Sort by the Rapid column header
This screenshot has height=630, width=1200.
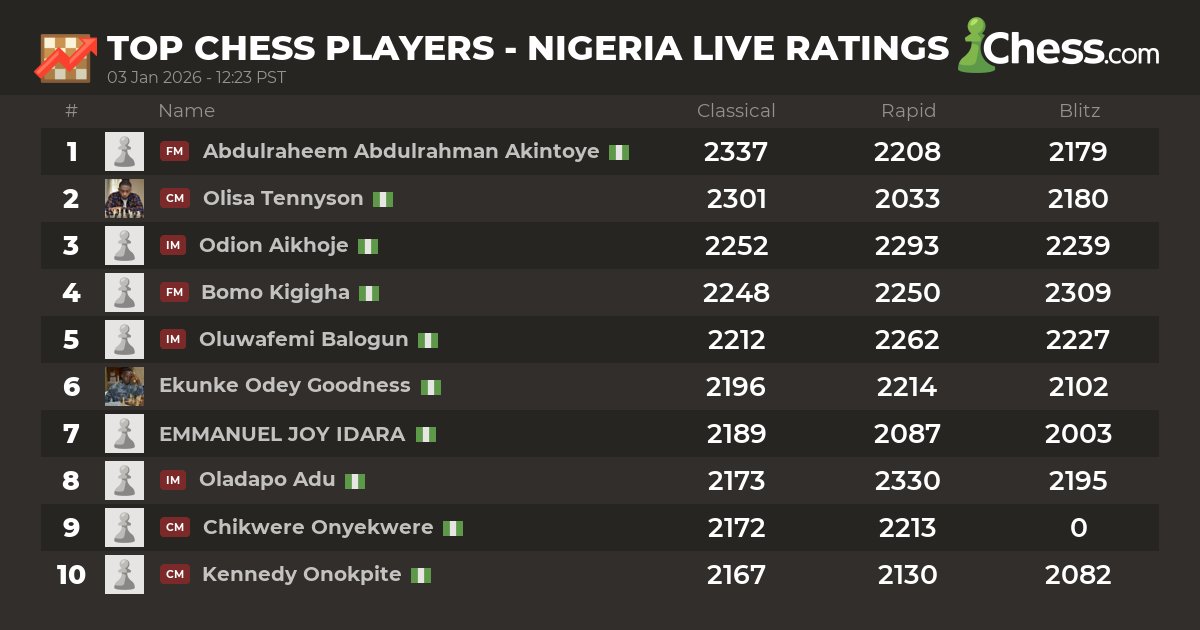pyautogui.click(x=908, y=111)
